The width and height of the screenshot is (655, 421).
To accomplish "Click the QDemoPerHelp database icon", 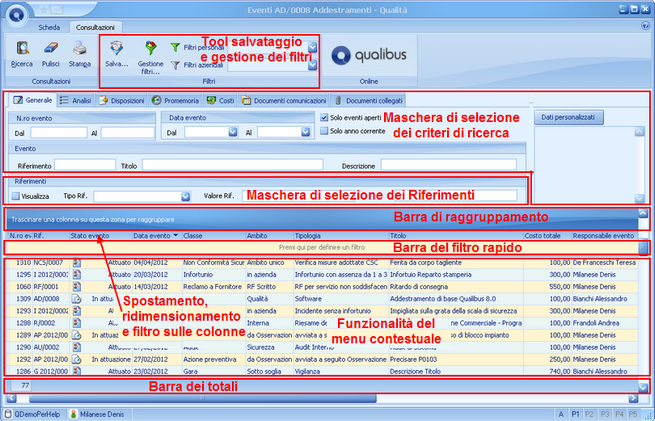I will point(8,414).
